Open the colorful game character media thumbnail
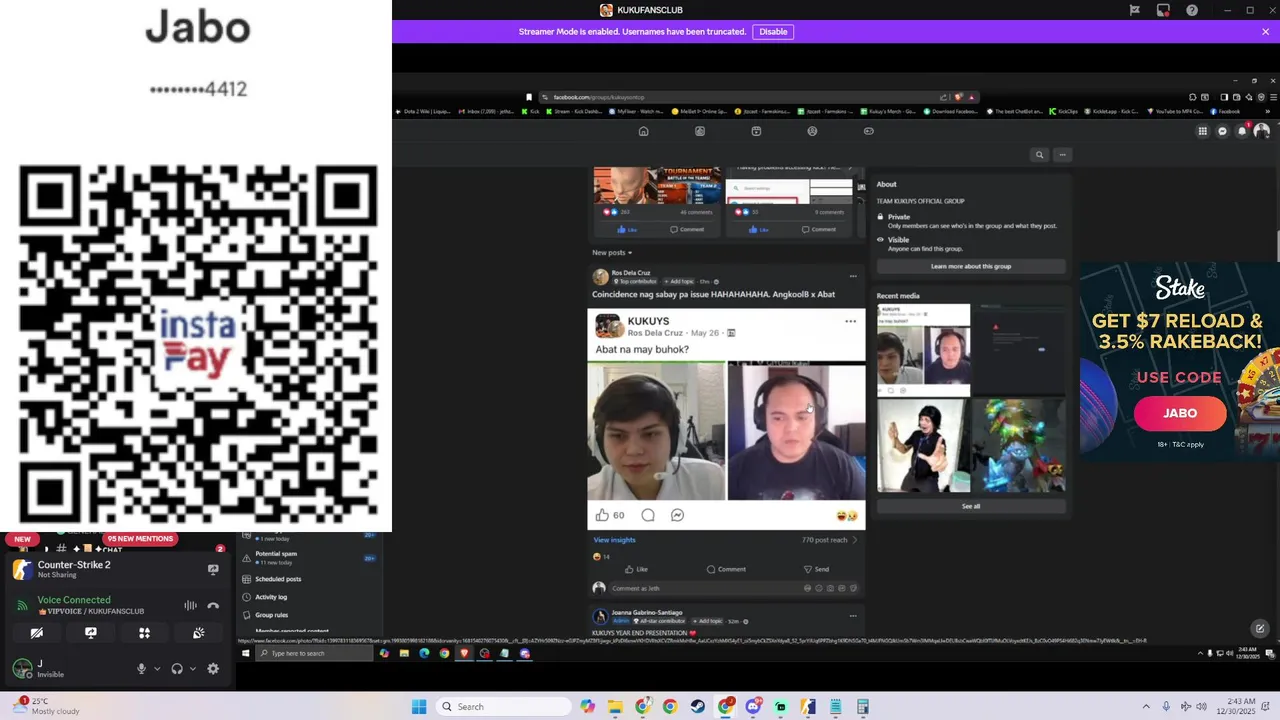The height and width of the screenshot is (720, 1280). click(x=1019, y=446)
